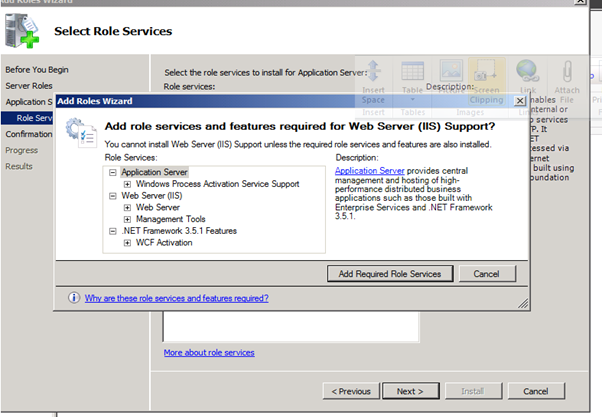Open 'Why are these role services required' link
Viewport: 602px width, 417px height.
[x=177, y=298]
